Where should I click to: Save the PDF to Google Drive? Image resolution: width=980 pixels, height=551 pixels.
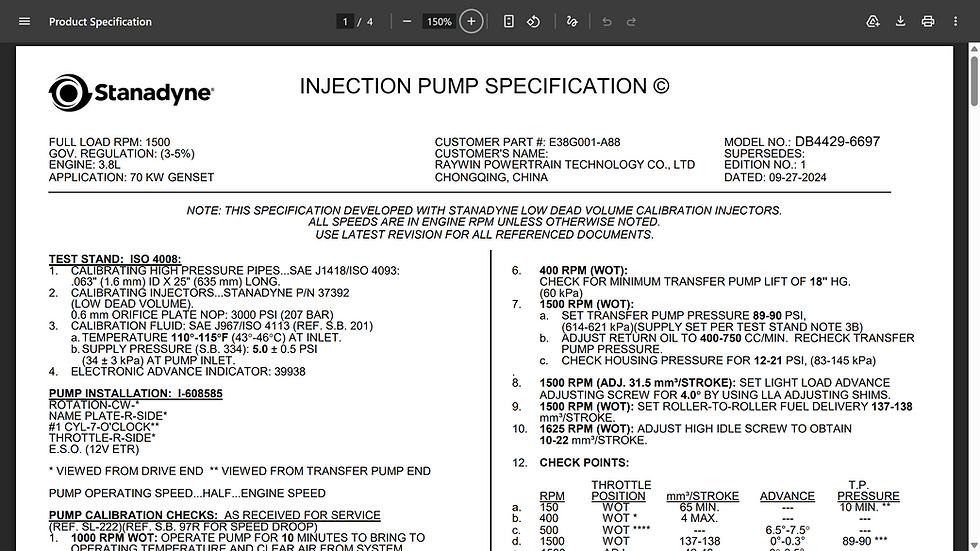click(x=872, y=21)
